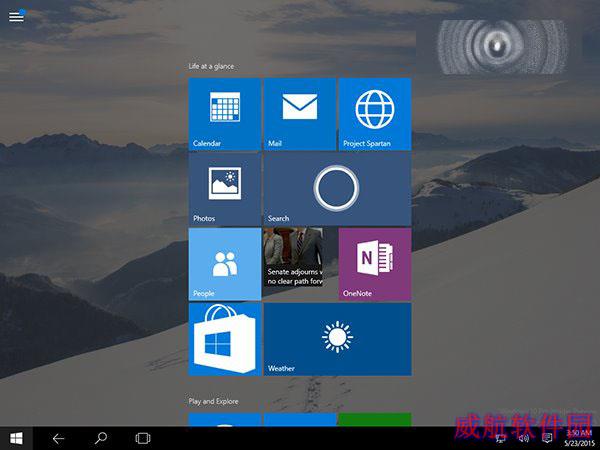Viewport: 600px width, 450px height.
Task: Click the Windows Start button on taskbar
Action: point(16,438)
